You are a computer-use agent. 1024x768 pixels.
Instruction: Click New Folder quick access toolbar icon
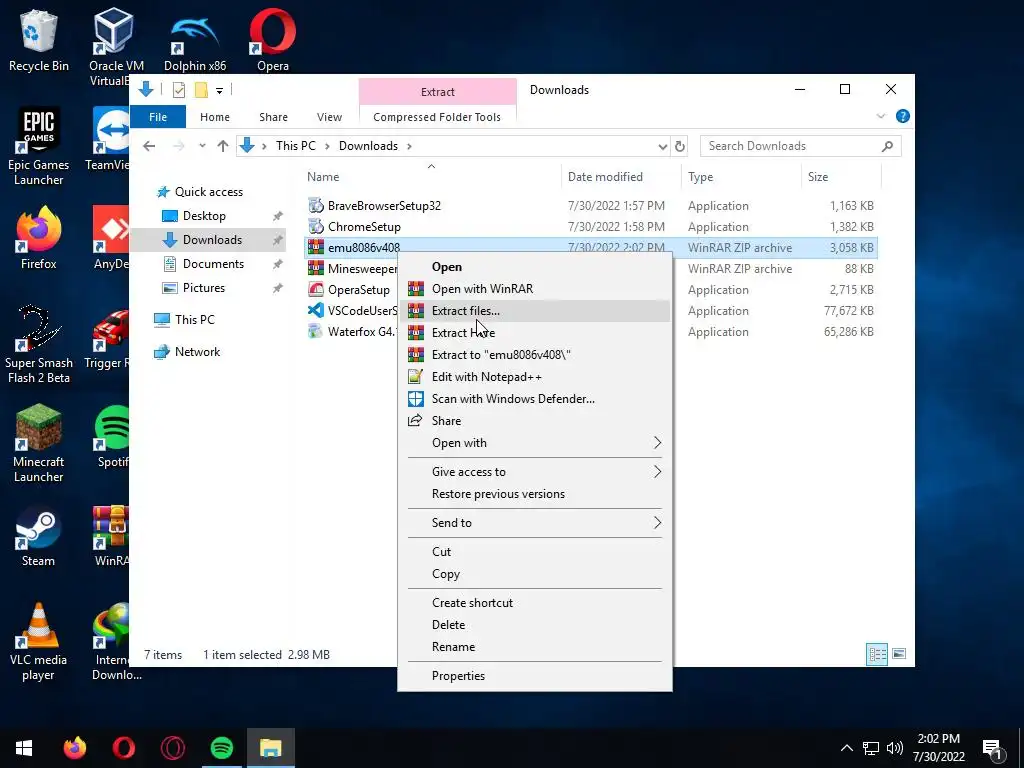pos(201,90)
